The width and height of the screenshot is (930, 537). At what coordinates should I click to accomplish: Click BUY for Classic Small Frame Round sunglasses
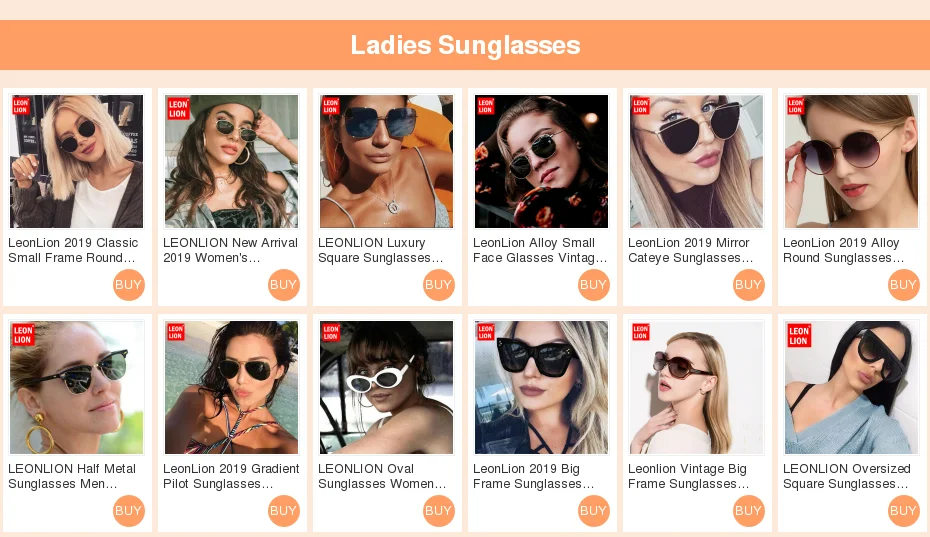point(129,285)
